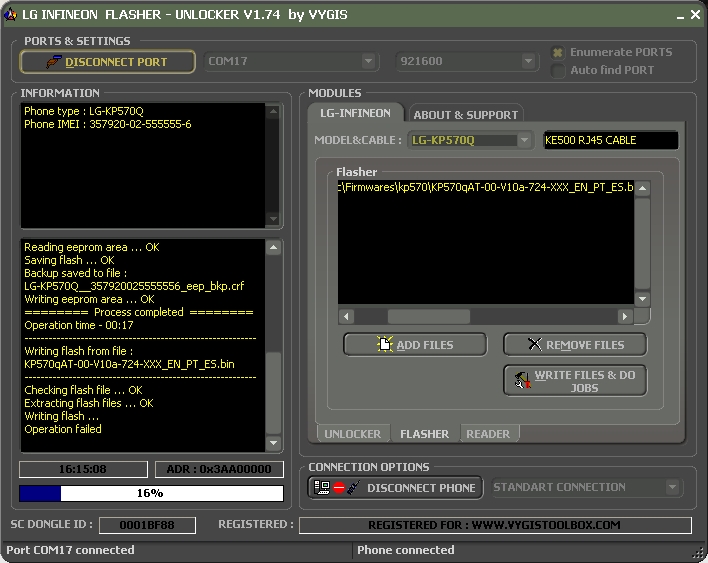Image resolution: width=708 pixels, height=563 pixels.
Task: Click the app logo in title bar
Action: pyautogui.click(x=10, y=14)
